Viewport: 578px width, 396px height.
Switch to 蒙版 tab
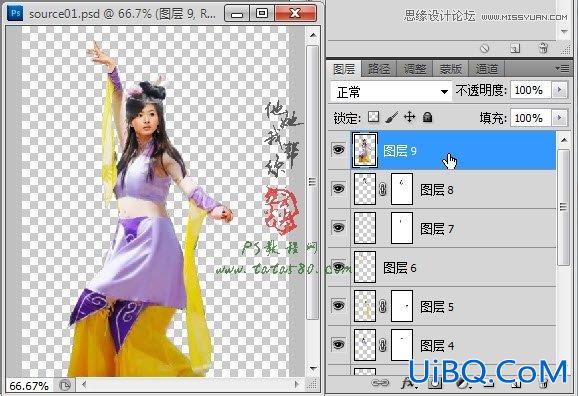(x=450, y=69)
